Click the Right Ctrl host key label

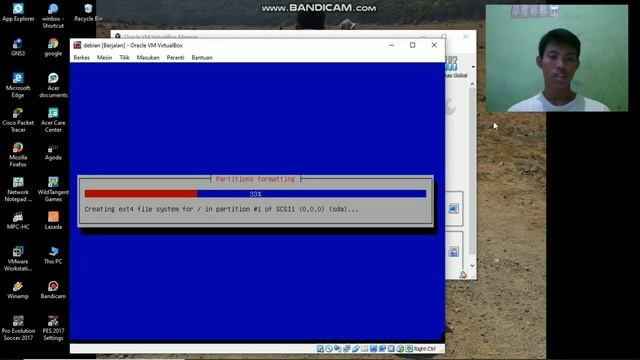click(x=424, y=349)
